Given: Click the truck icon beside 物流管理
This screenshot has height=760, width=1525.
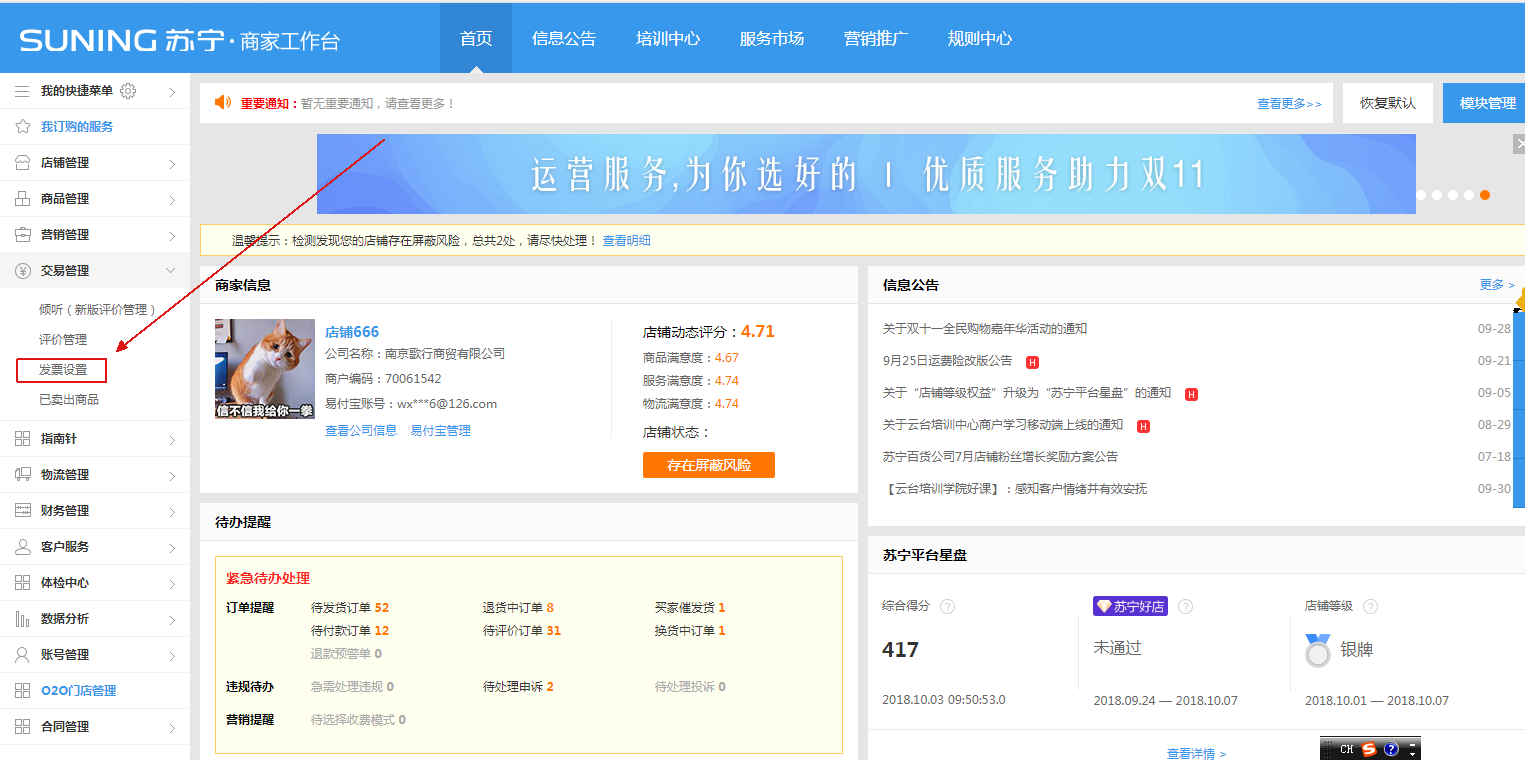Looking at the screenshot, I should pyautogui.click(x=22, y=475).
